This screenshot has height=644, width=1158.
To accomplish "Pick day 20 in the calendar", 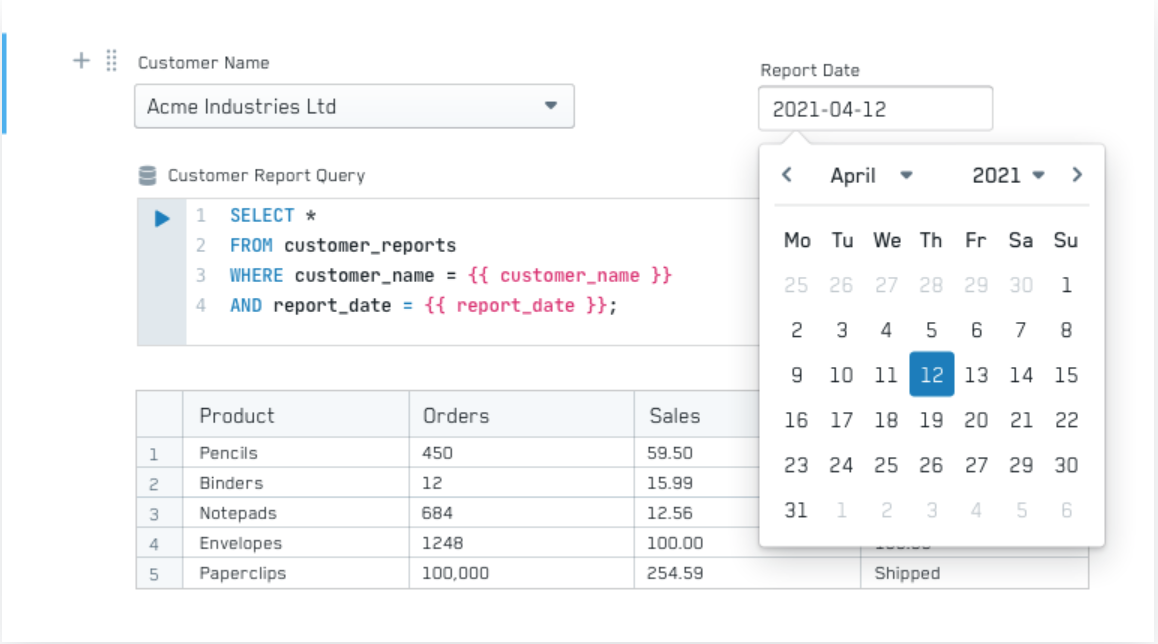I will click(x=976, y=420).
